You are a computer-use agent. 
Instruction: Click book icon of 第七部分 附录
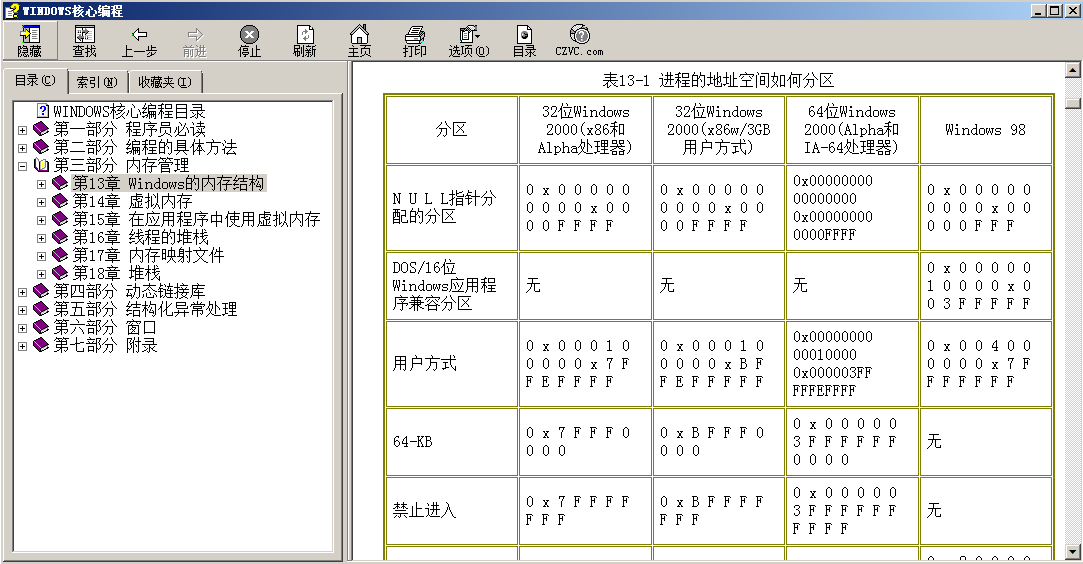coord(41,344)
